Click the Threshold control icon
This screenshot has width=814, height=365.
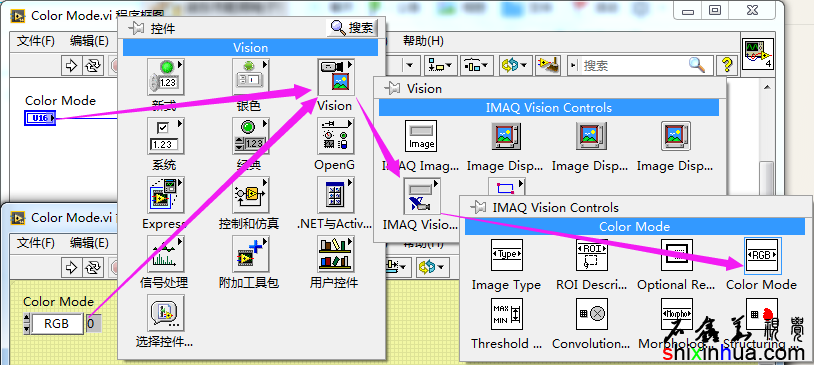[507, 314]
